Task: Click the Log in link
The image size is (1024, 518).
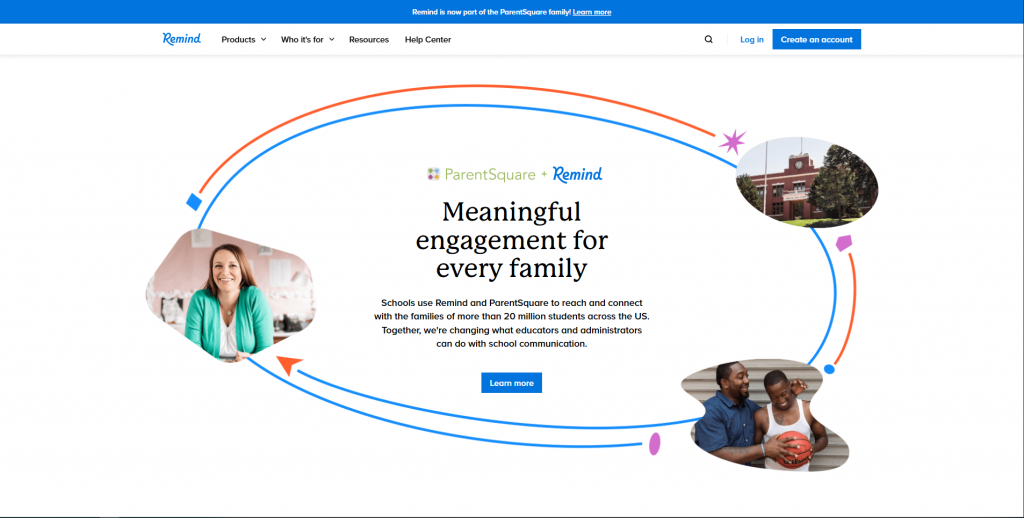Action: pos(752,39)
